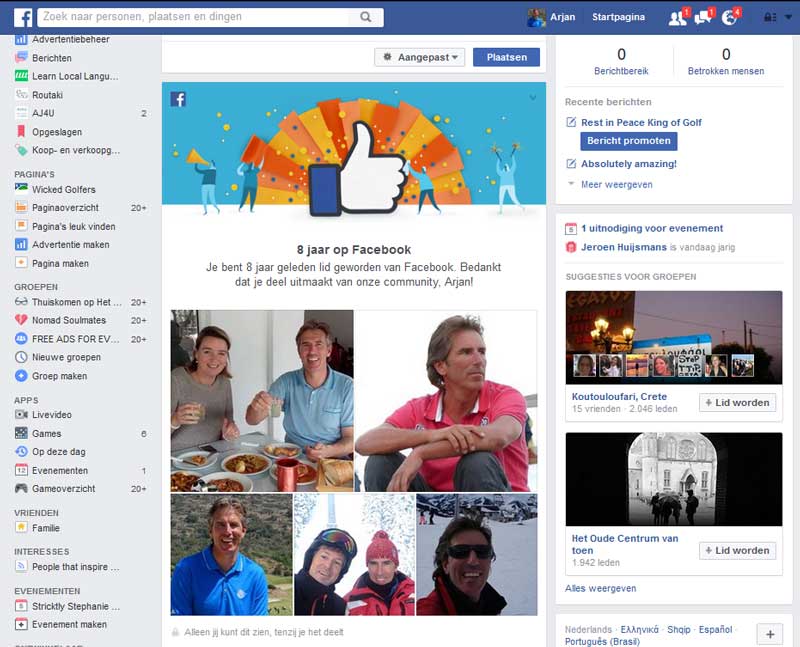Click Pagina's leuk vinden flag icon
Viewport: 800px width, 647px height.
21,226
